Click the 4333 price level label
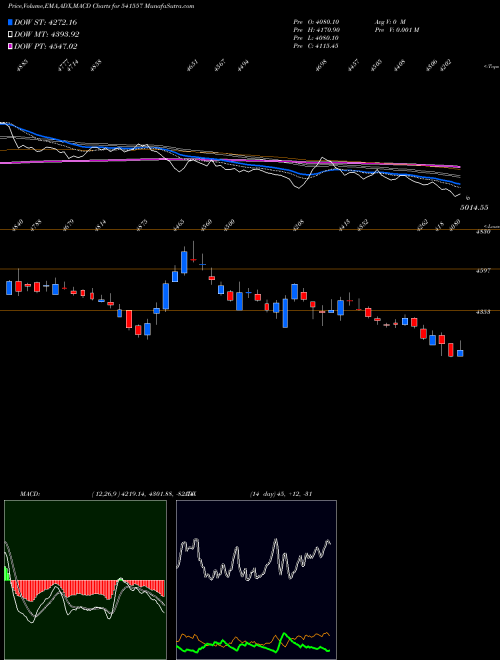The image size is (500, 660). 483,312
